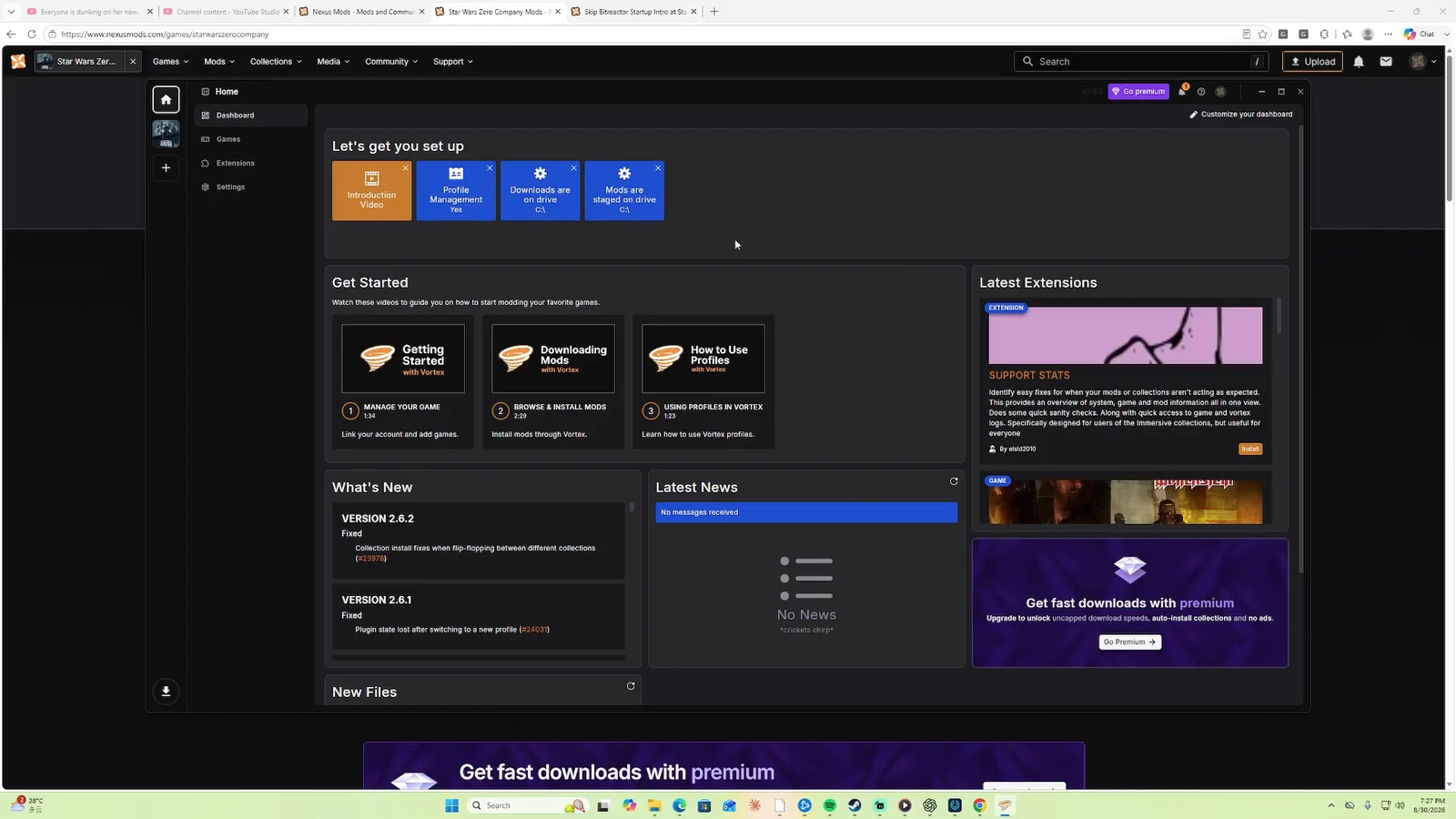Open Vortex notifications bell with badge
Viewport: 1456px width, 819px height.
pyautogui.click(x=1182, y=91)
